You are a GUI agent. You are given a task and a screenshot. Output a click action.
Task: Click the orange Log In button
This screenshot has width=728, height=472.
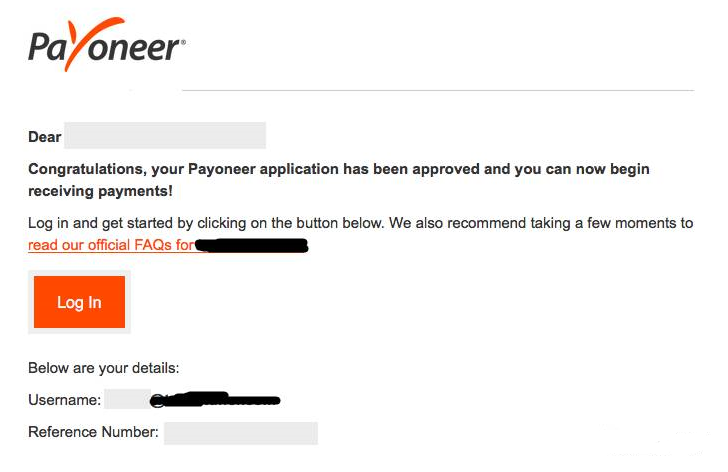(79, 302)
